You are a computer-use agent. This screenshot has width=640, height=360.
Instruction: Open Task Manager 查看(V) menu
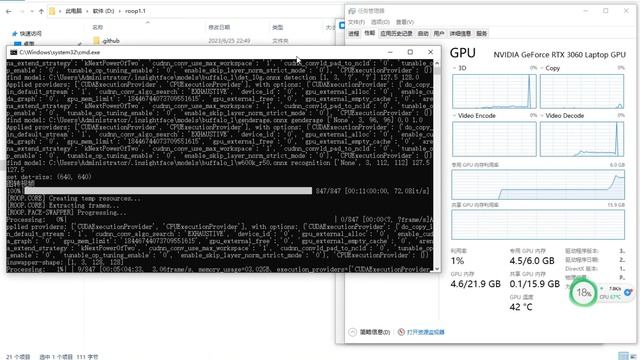click(x=404, y=22)
